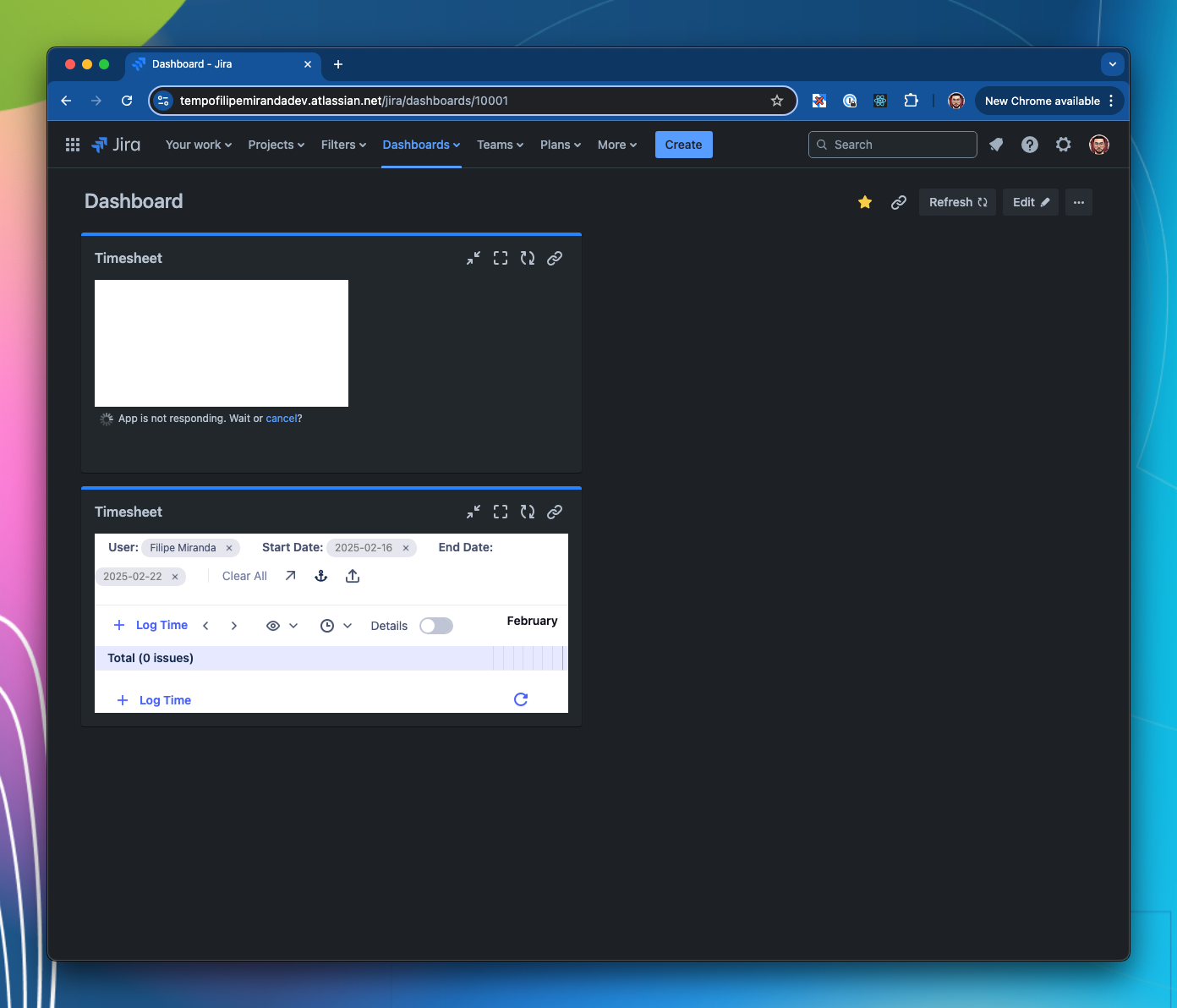The width and height of the screenshot is (1177, 1008).
Task: Minimize the not-responding Timesheet gadget
Action: coord(474,258)
